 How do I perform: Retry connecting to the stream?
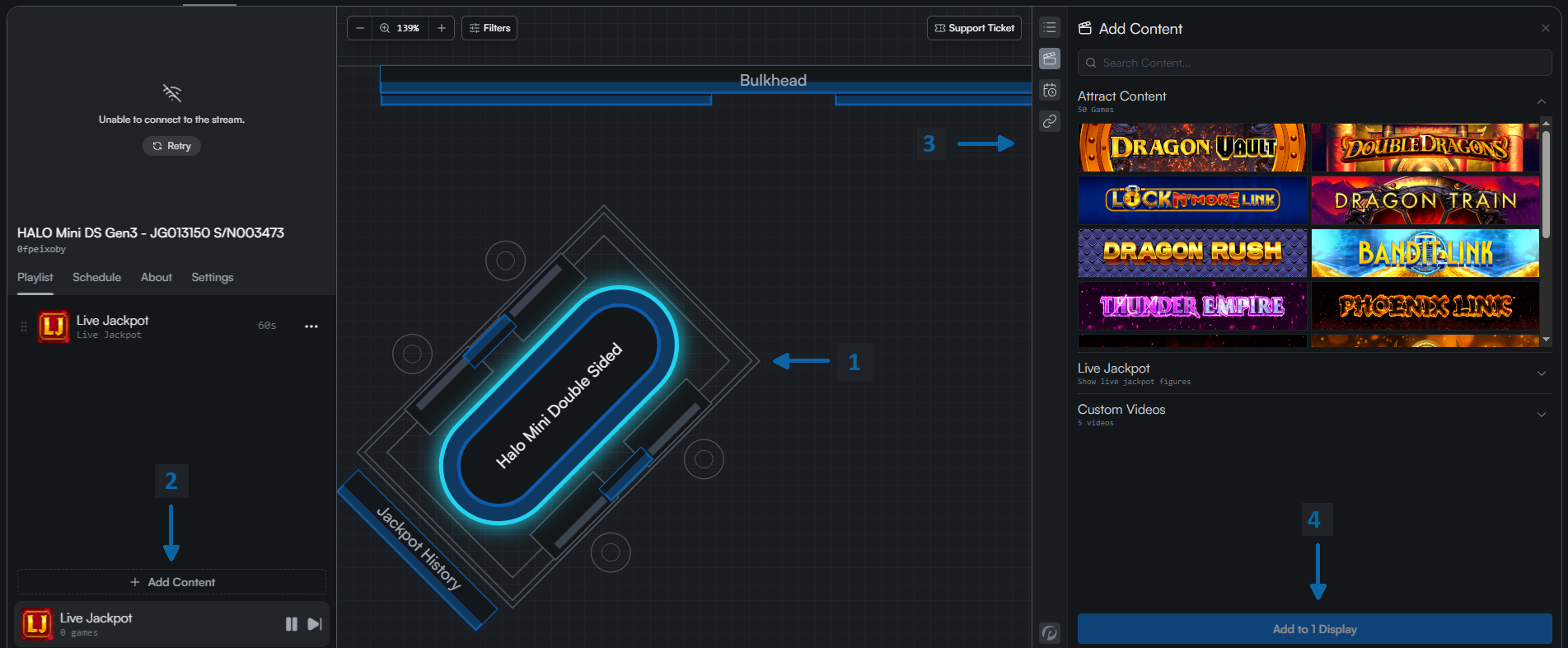[x=171, y=146]
